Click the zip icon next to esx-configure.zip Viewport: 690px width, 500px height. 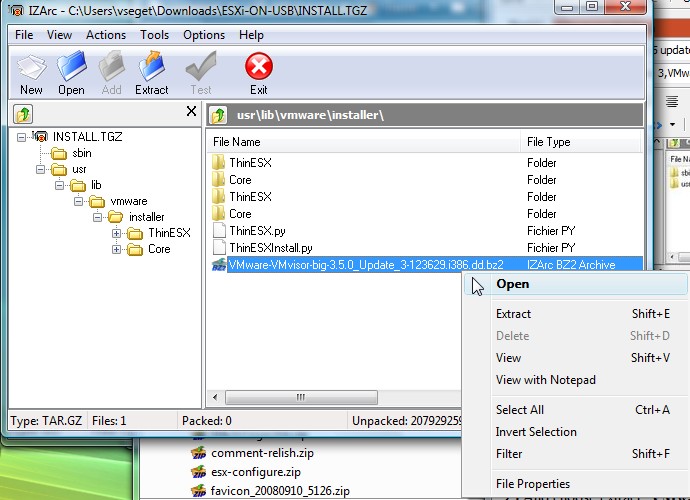[x=199, y=472]
